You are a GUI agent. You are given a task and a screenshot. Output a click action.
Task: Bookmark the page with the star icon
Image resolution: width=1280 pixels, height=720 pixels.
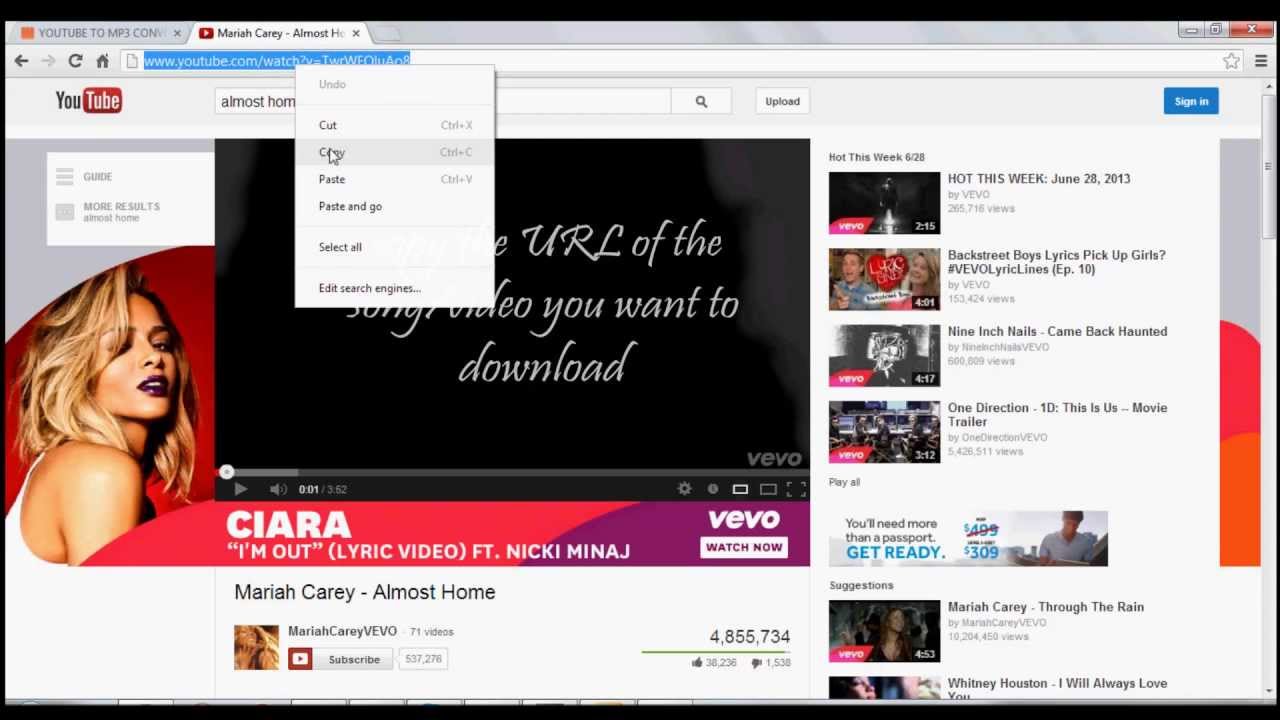pyautogui.click(x=1232, y=61)
